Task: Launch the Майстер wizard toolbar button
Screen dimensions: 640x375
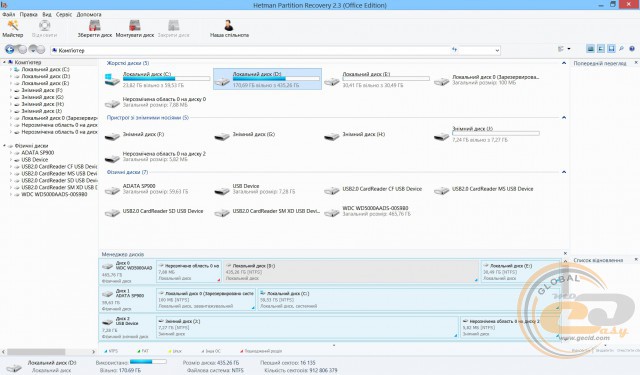Action: coord(13,29)
